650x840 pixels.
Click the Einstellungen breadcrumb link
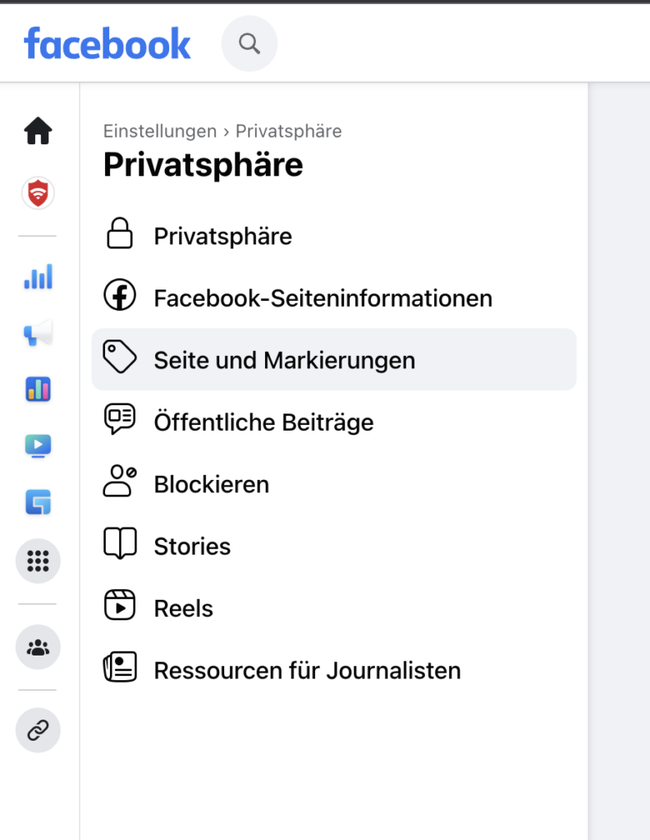coord(160,131)
